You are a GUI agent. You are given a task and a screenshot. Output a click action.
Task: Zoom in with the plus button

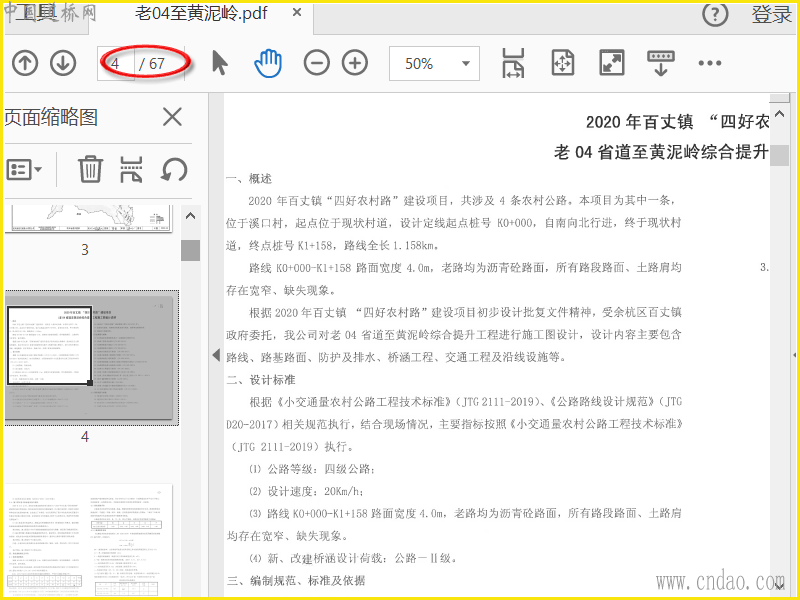355,63
